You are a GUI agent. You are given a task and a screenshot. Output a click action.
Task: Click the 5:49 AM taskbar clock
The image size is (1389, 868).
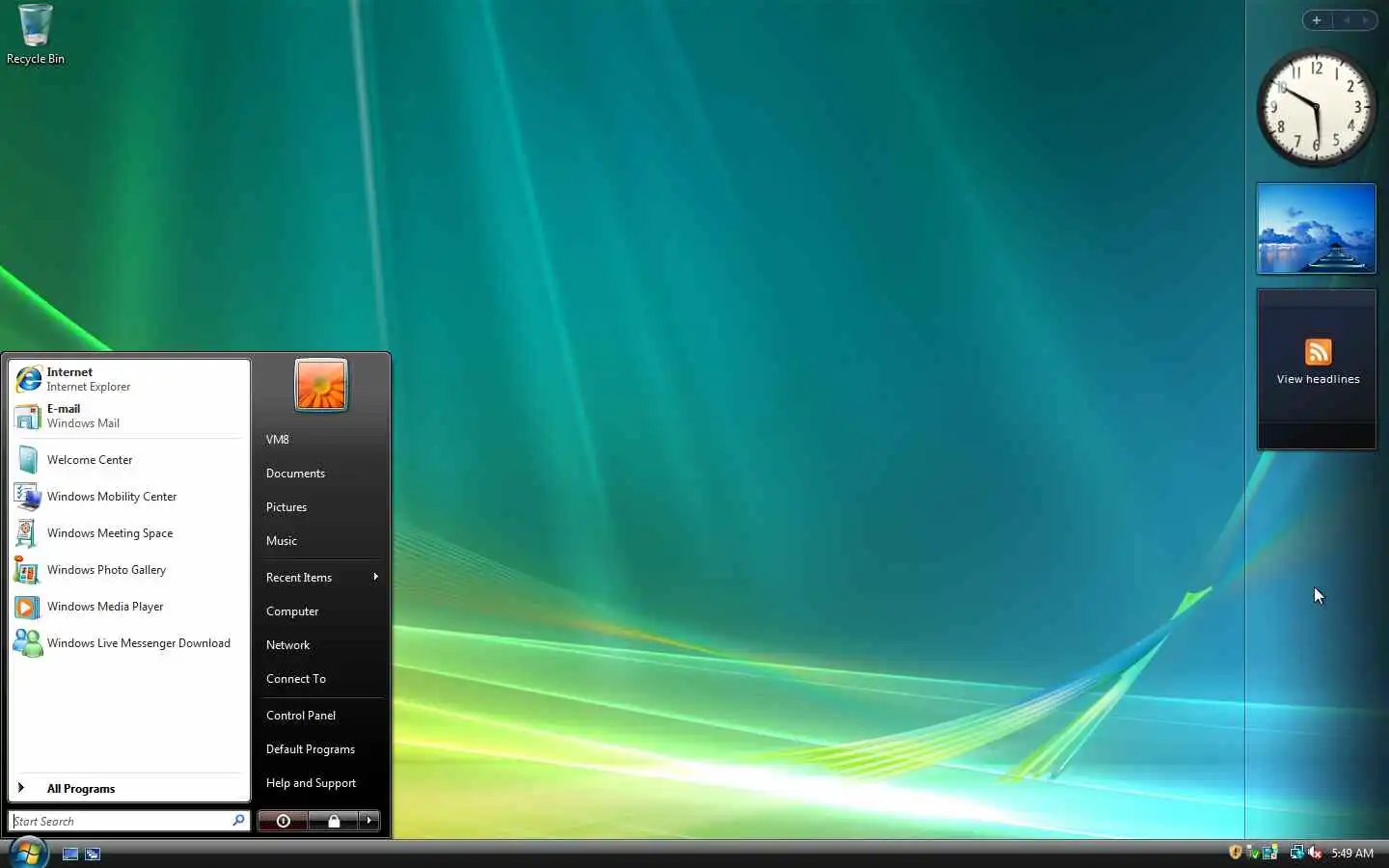coord(1352,853)
